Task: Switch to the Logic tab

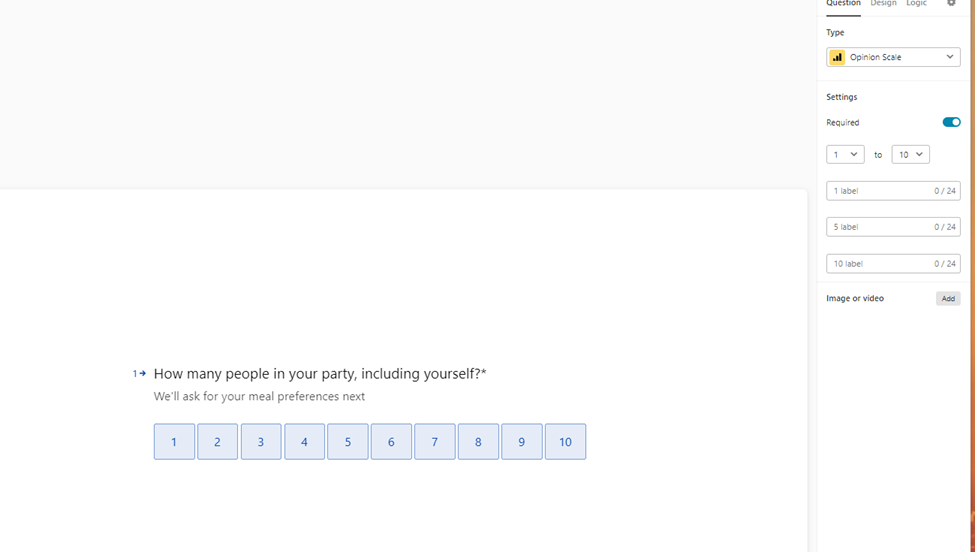Action: [917, 4]
